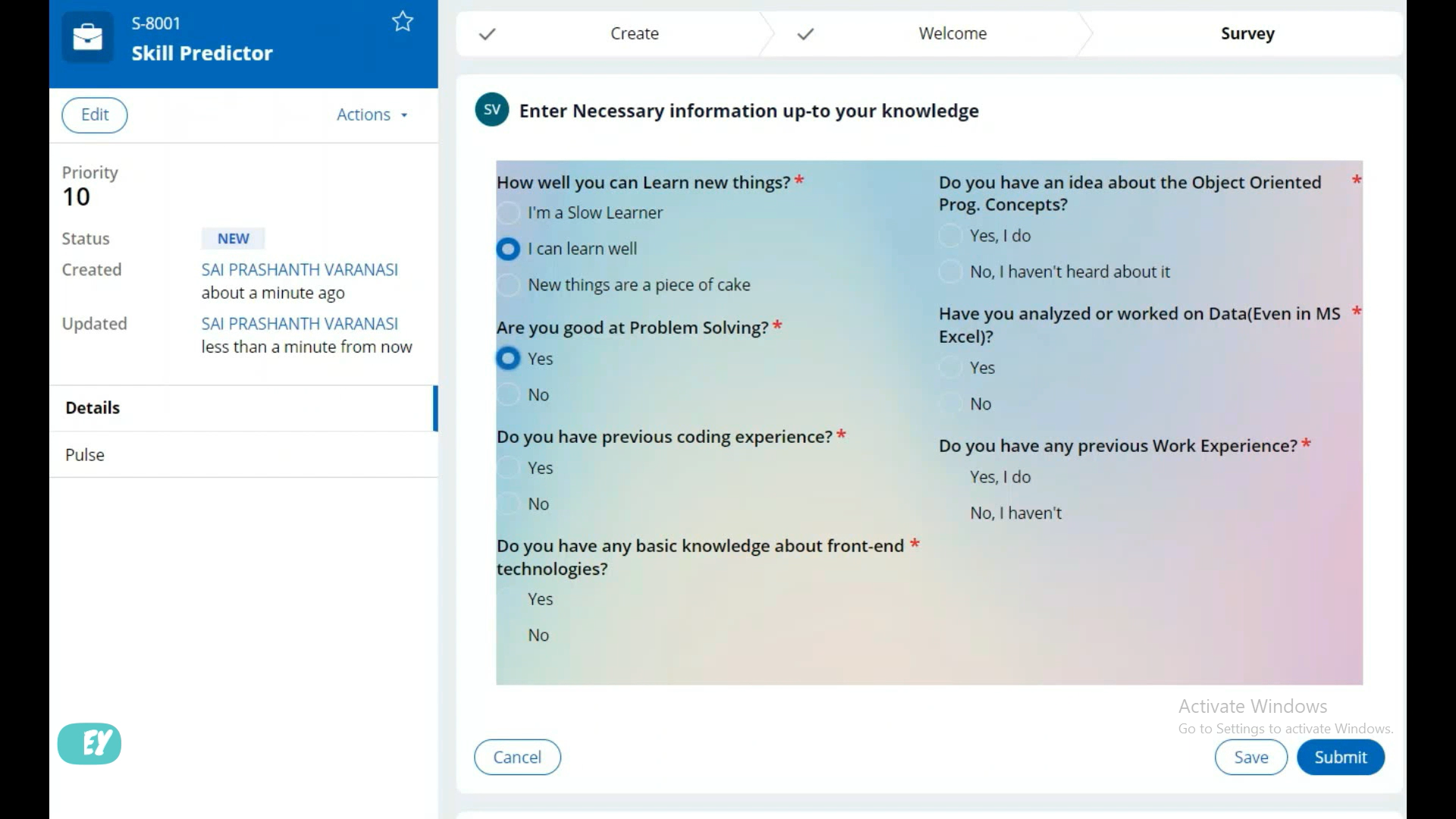Viewport: 1456px width, 819px height.
Task: Submit the survey form
Action: [x=1340, y=757]
